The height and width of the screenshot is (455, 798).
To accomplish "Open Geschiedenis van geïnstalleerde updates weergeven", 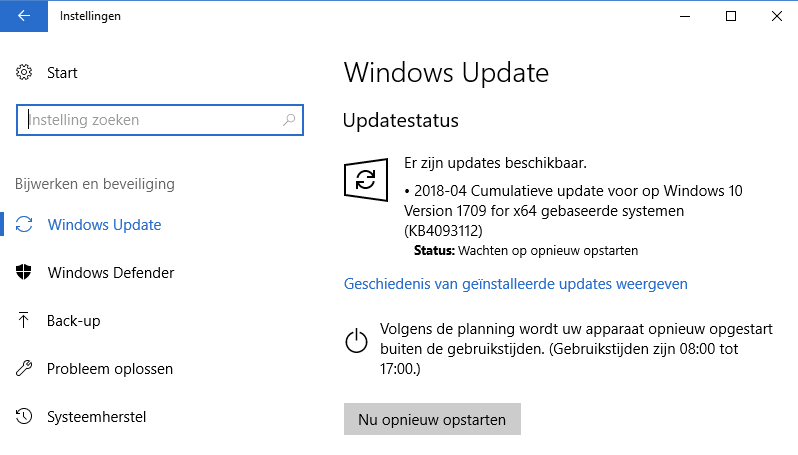I will click(516, 284).
